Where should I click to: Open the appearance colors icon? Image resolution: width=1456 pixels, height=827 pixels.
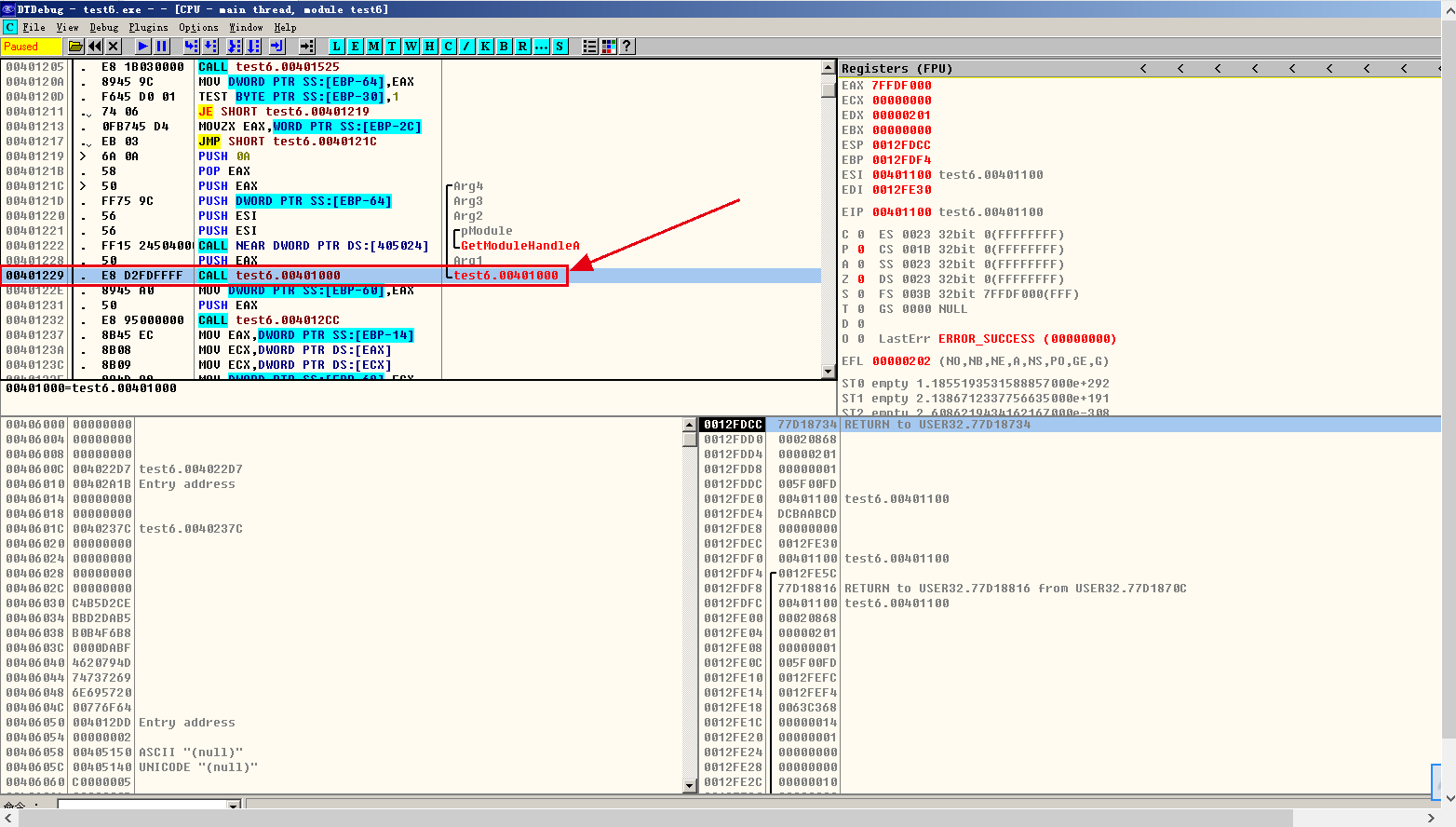tap(609, 46)
